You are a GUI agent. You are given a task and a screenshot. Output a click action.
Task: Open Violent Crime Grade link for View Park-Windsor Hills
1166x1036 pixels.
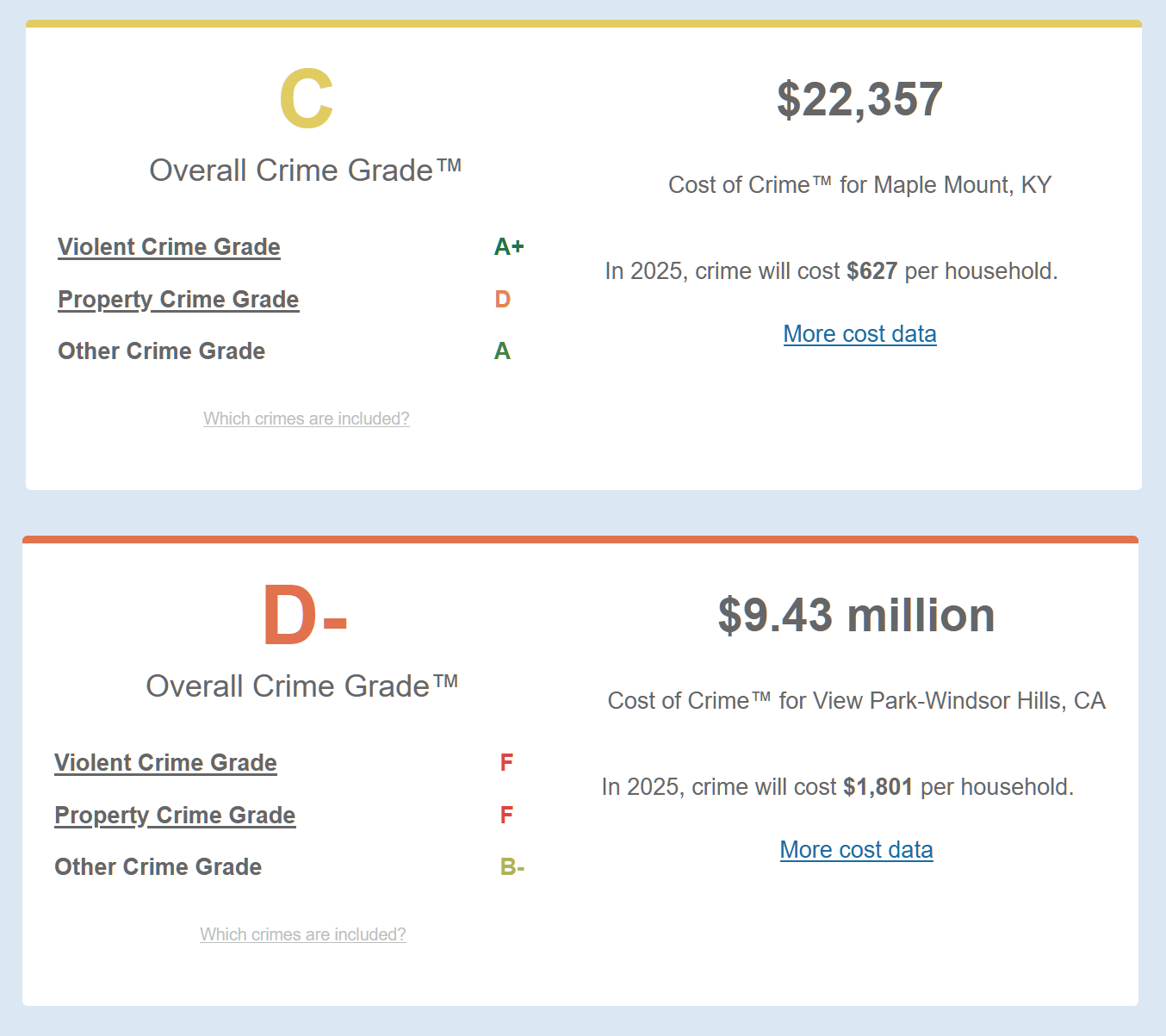pyautogui.click(x=165, y=763)
